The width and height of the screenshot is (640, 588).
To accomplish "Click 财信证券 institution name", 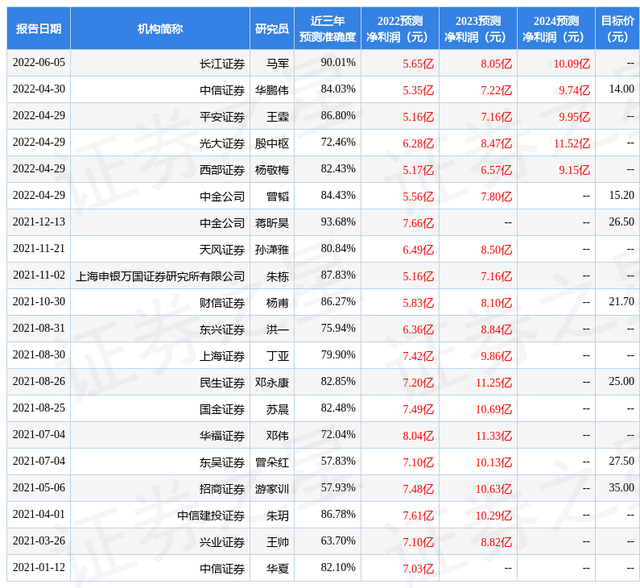I will (x=222, y=303).
